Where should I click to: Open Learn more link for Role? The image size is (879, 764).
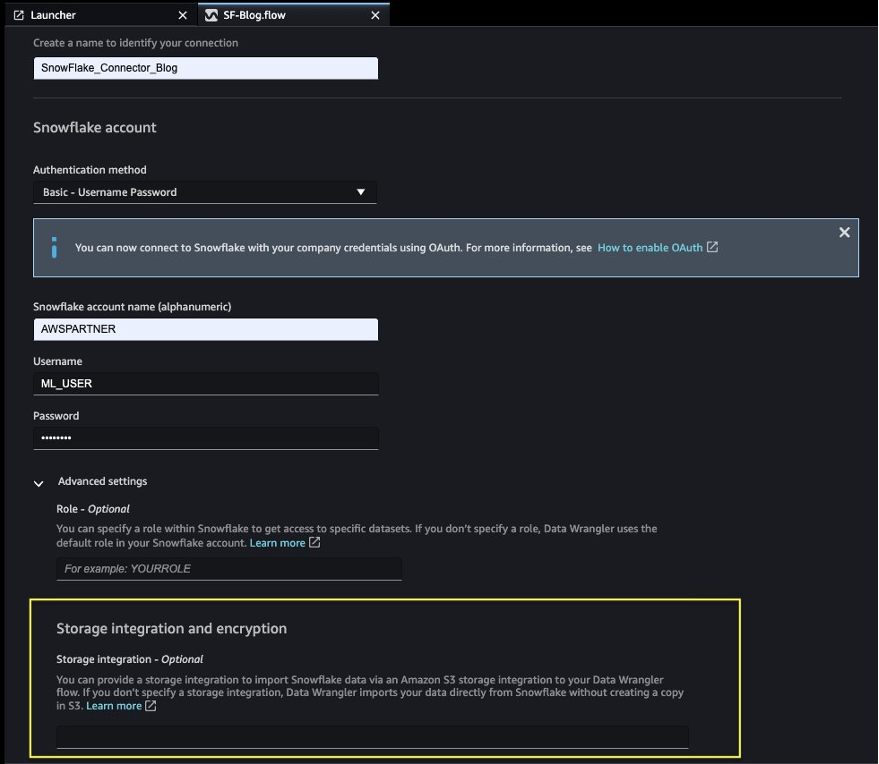point(277,543)
